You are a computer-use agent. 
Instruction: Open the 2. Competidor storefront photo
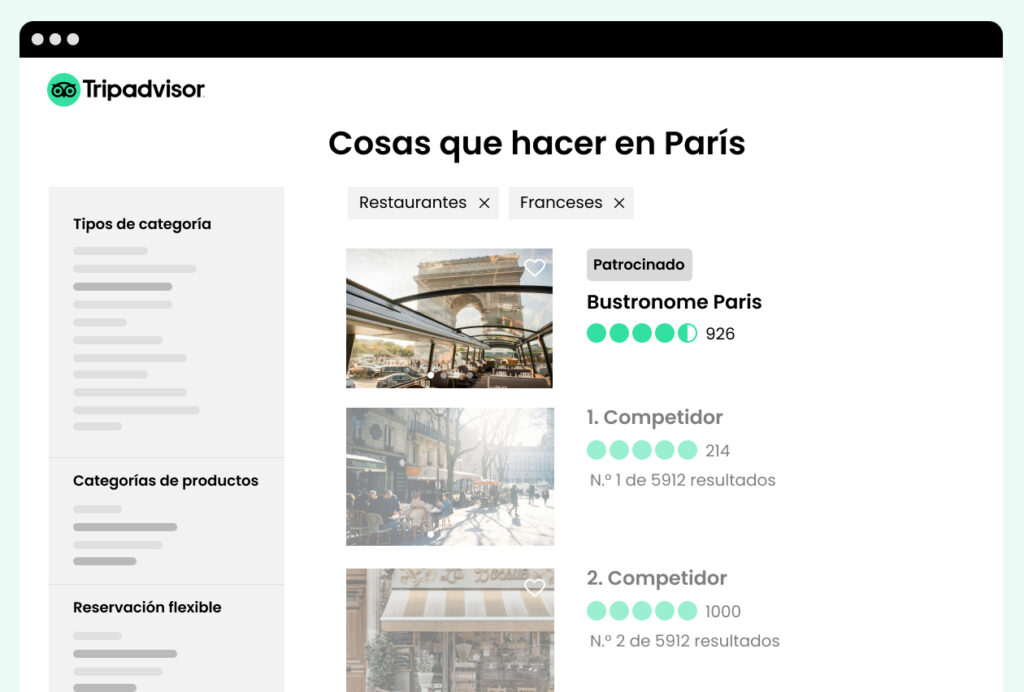[450, 630]
